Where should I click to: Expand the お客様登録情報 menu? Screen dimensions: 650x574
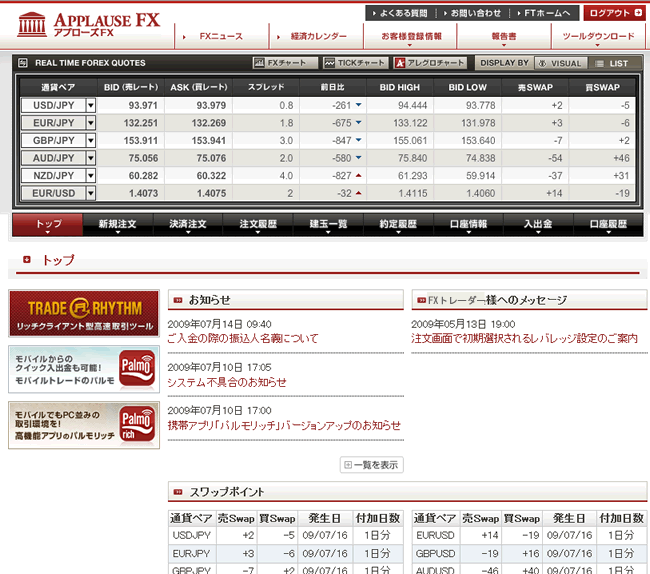410,36
